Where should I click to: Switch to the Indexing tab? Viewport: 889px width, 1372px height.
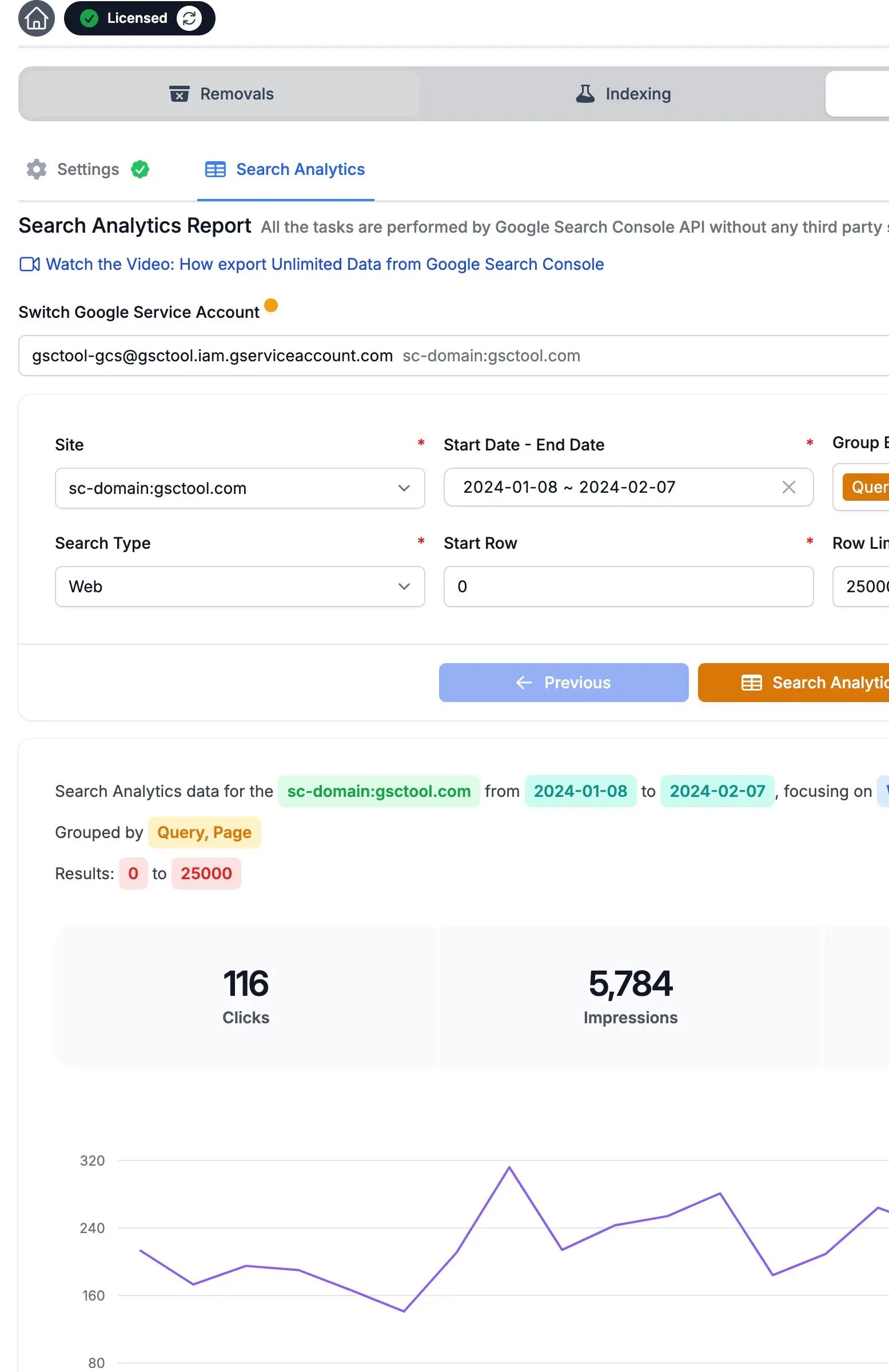point(623,94)
